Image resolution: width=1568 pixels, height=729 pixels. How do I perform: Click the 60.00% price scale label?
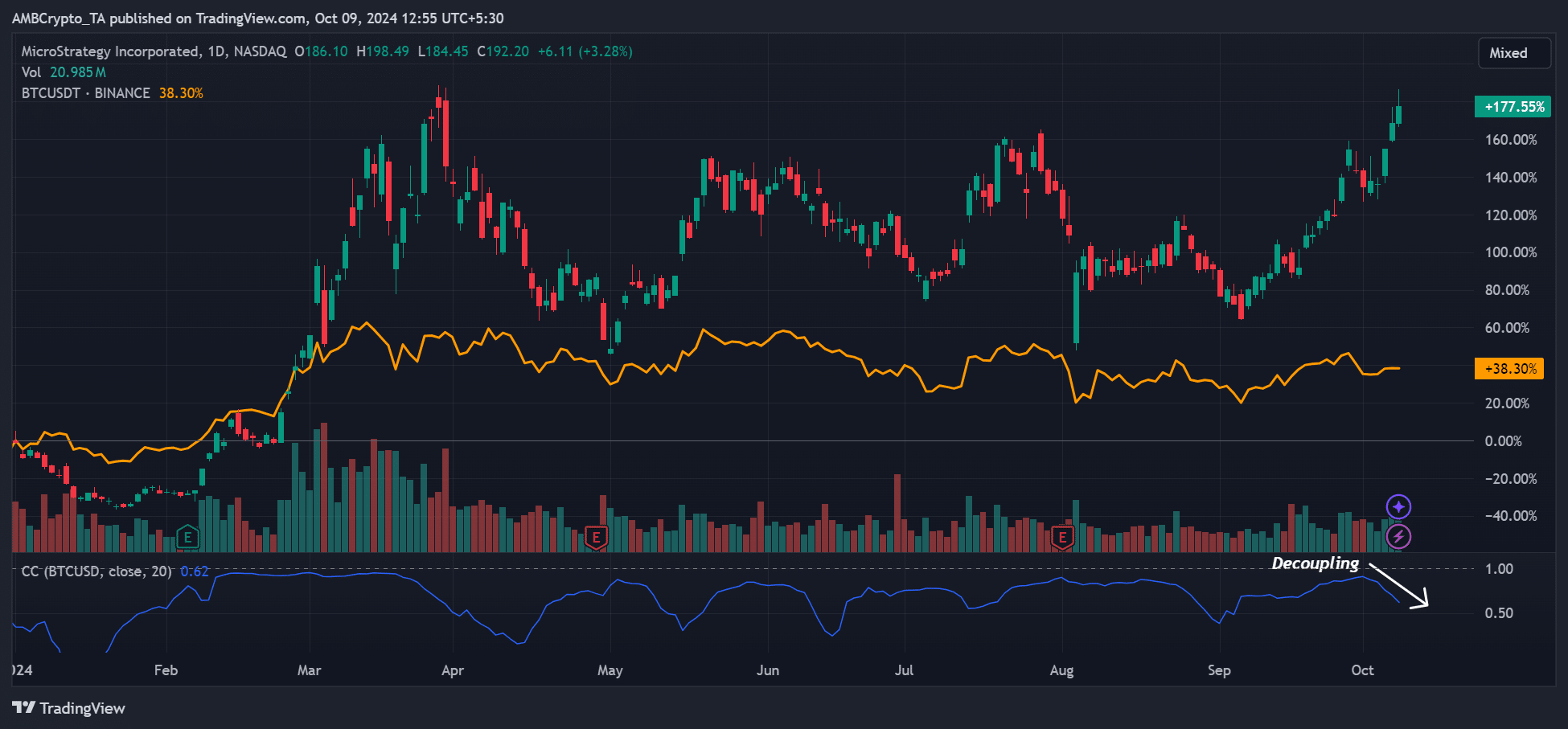(1508, 328)
